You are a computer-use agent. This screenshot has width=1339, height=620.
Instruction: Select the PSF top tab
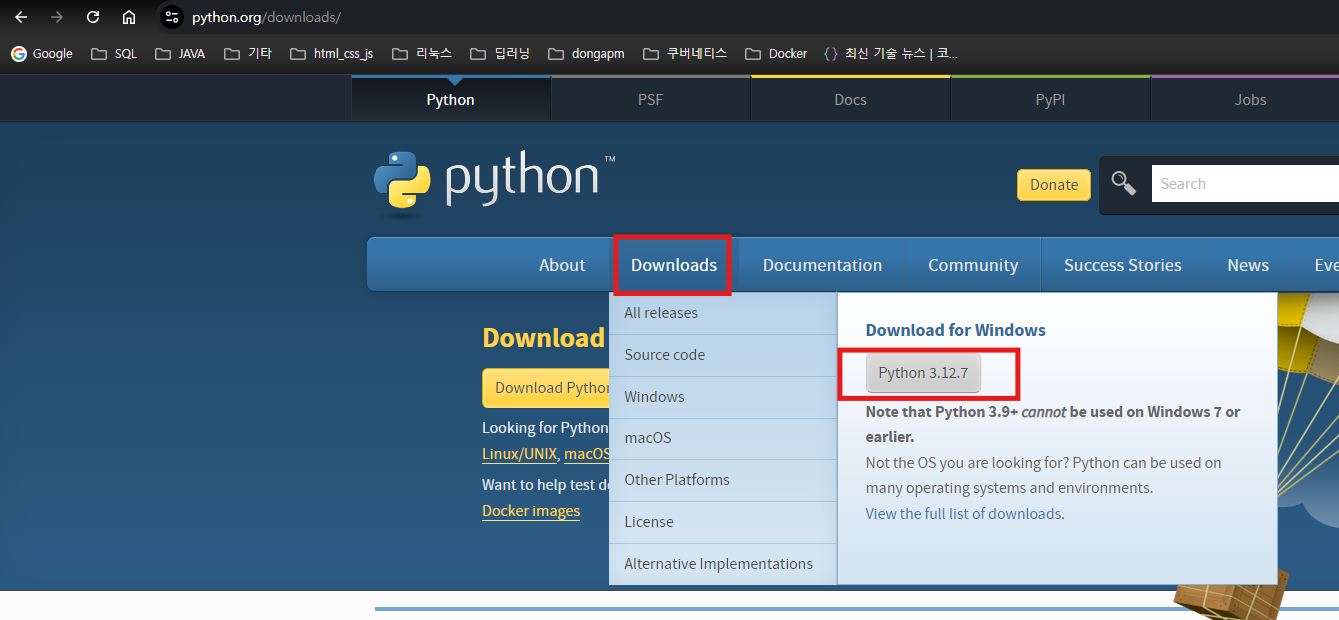(x=650, y=100)
